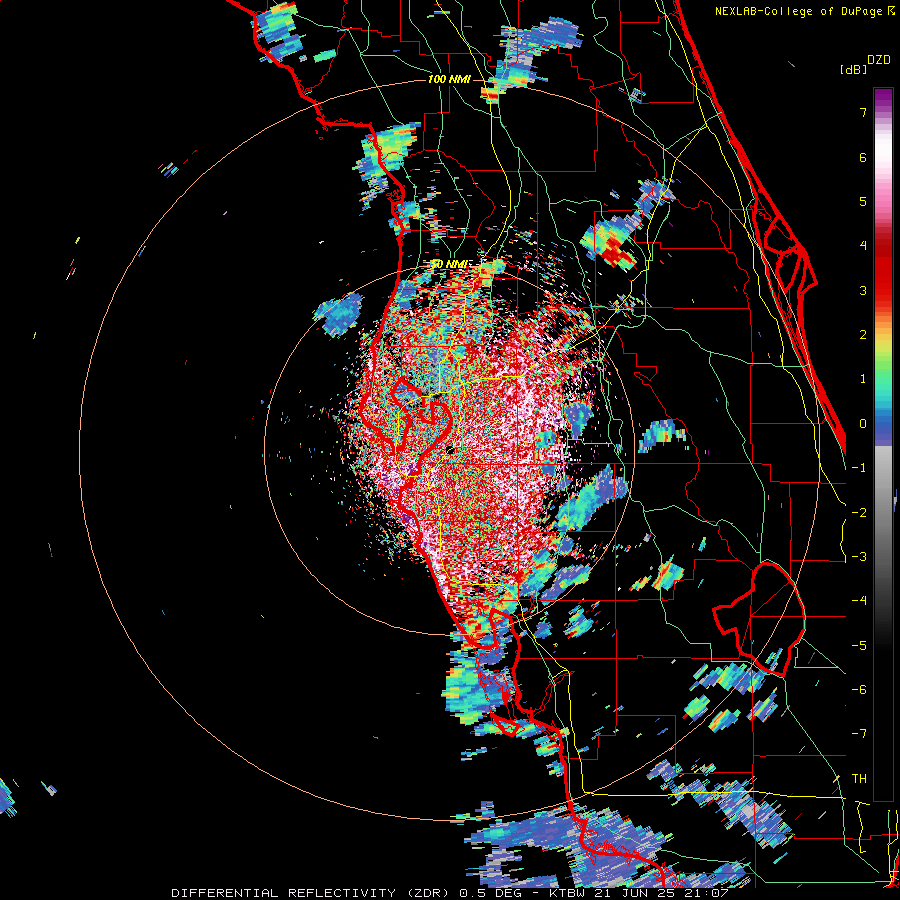Click the [dB] unit label
The width and height of the screenshot is (900, 900).
pyautogui.click(x=853, y=69)
